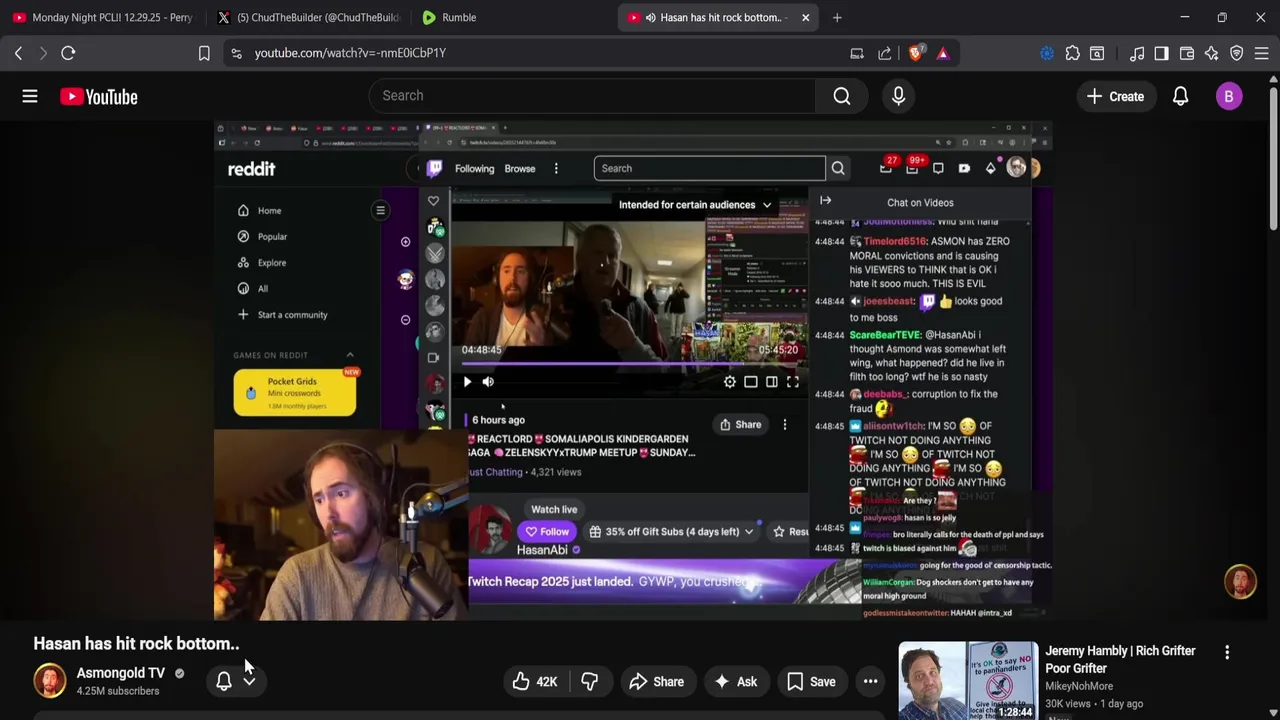Image resolution: width=1280 pixels, height=720 pixels.
Task: Open a new browser tab
Action: point(837,17)
